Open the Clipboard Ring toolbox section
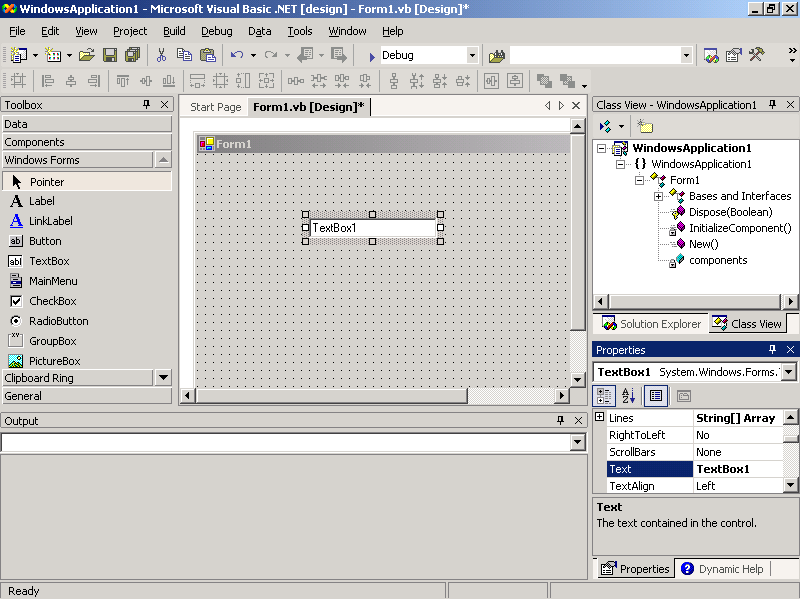This screenshot has height=600, width=800. [78, 378]
